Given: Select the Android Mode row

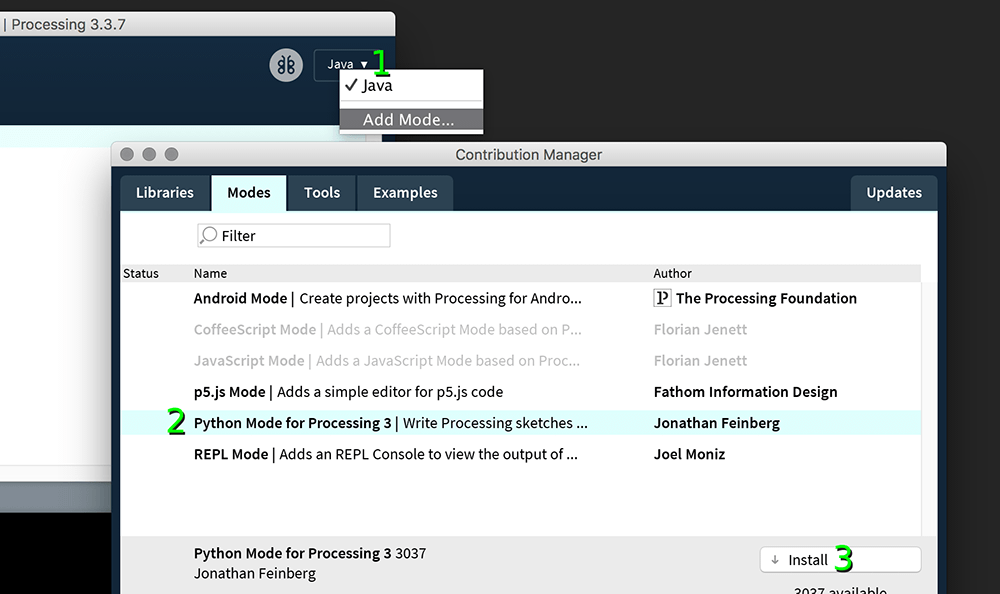Looking at the screenshot, I should click(521, 298).
